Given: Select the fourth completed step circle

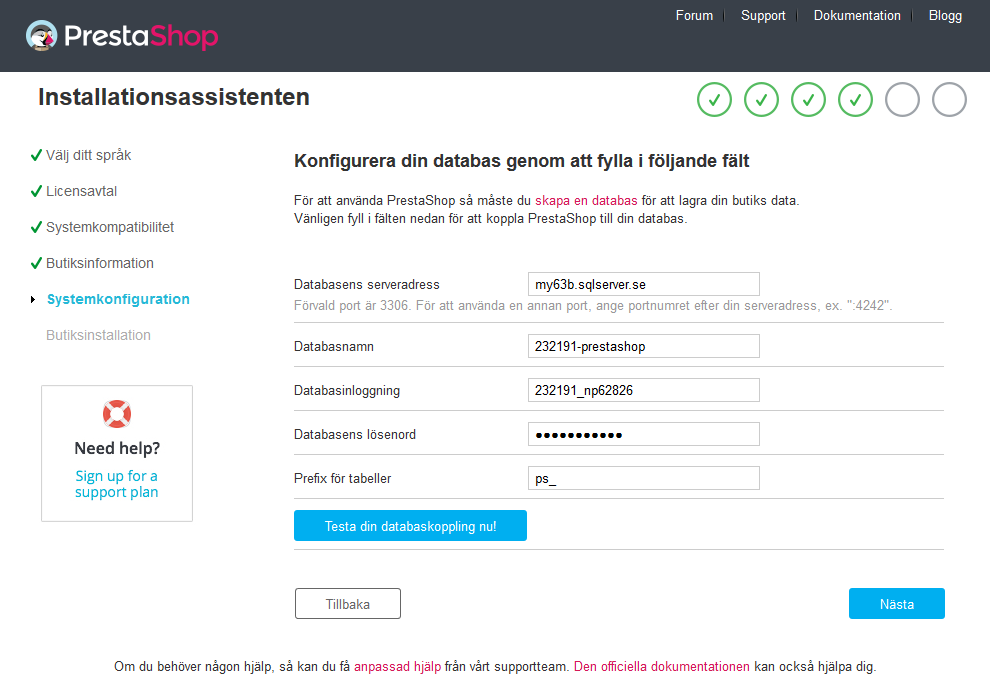Looking at the screenshot, I should click(856, 100).
